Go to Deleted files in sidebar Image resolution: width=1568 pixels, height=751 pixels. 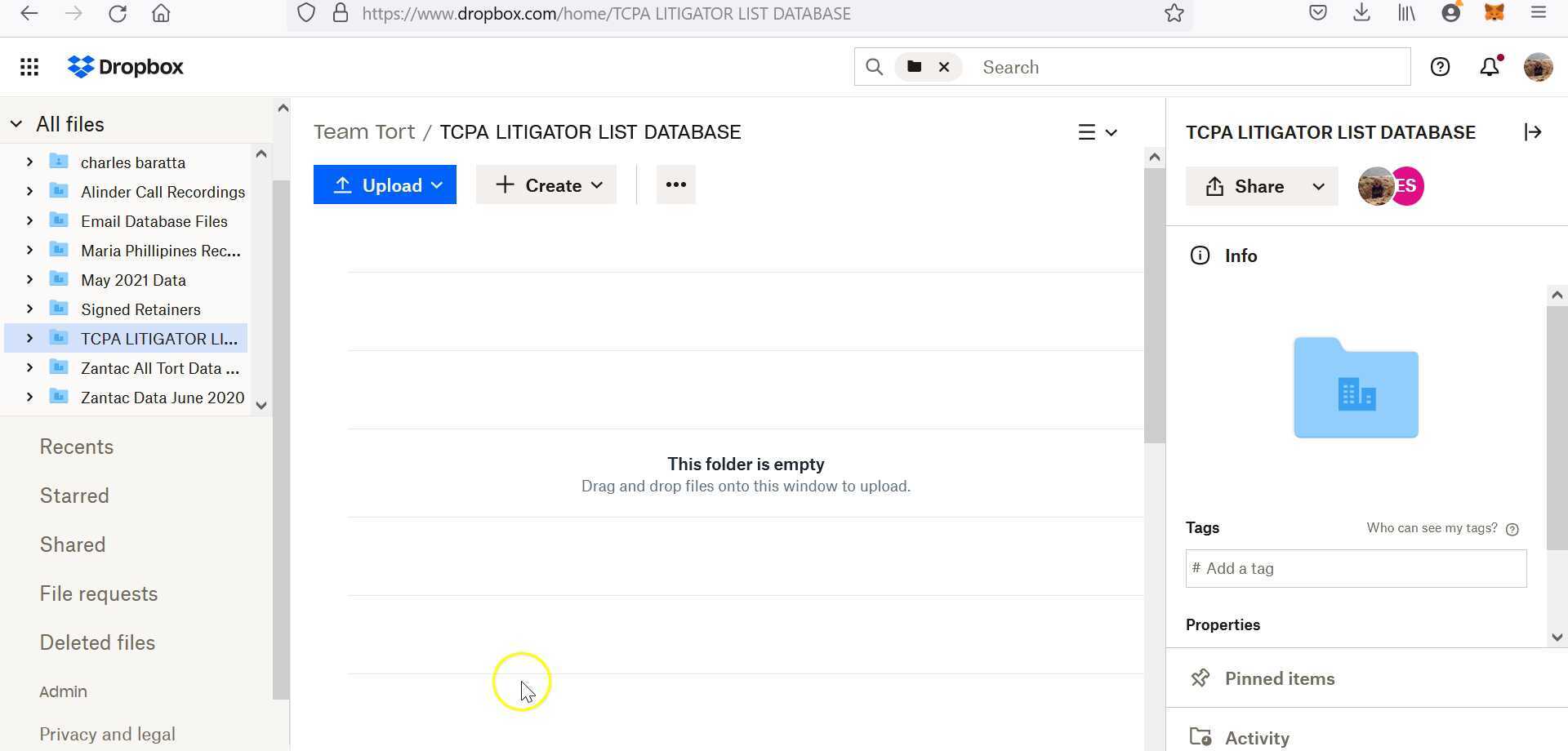tap(97, 642)
